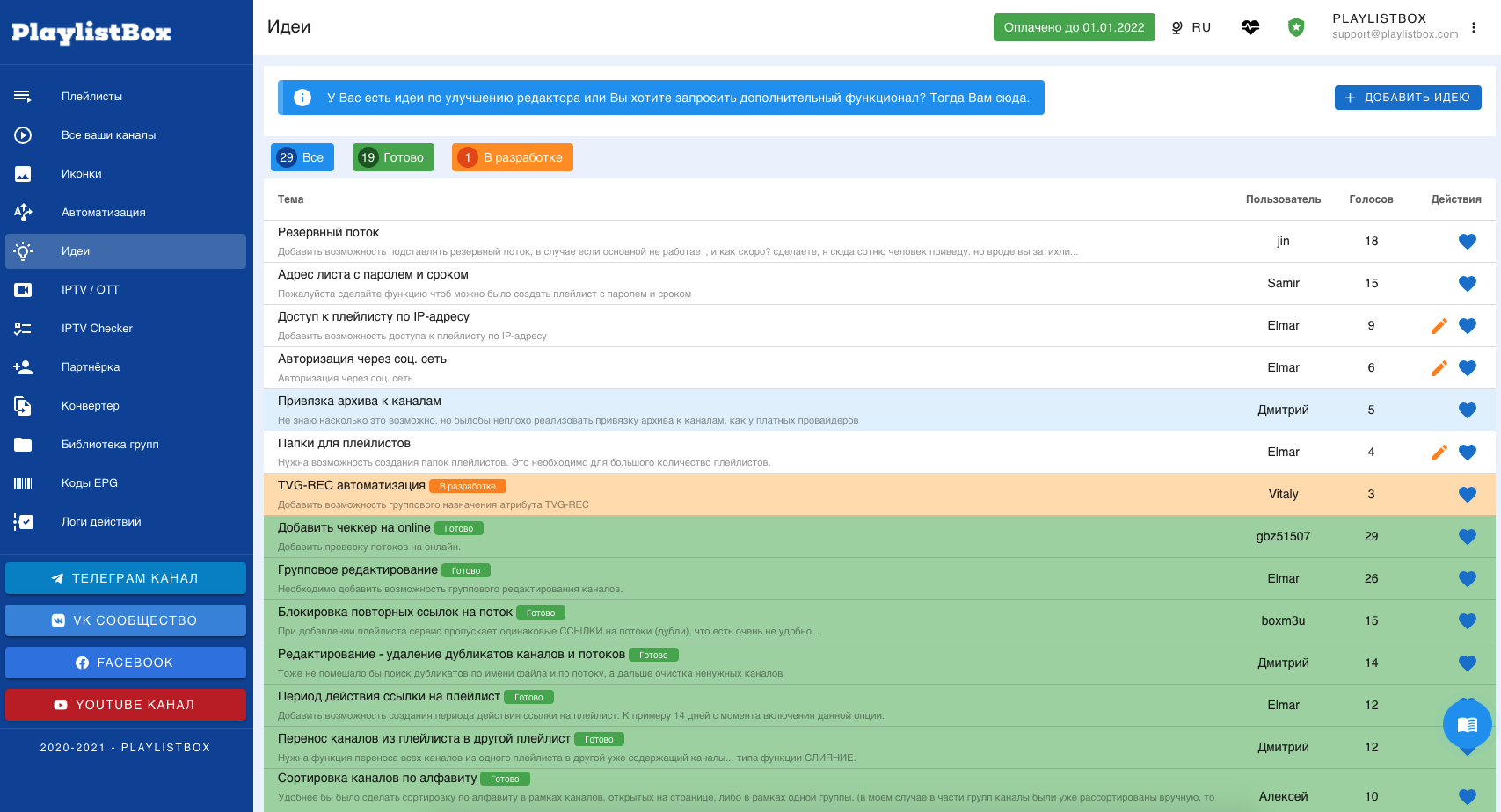Click the Пользователь column header

coord(1283,199)
